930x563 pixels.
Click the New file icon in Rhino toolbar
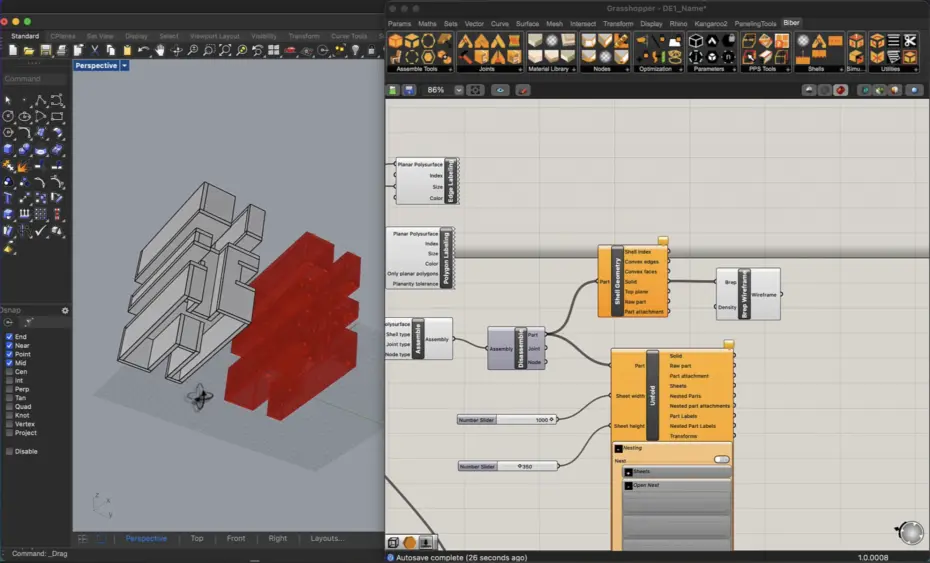pyautogui.click(x=13, y=51)
